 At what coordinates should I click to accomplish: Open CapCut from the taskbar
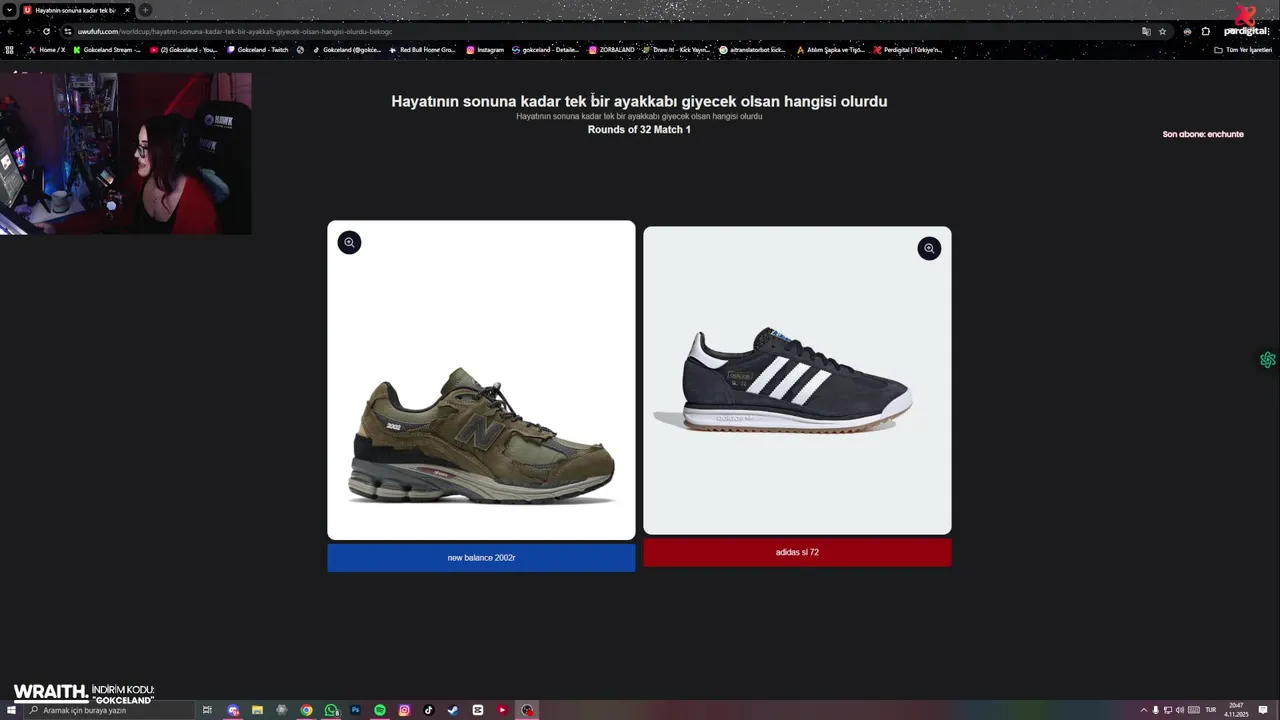coord(477,710)
